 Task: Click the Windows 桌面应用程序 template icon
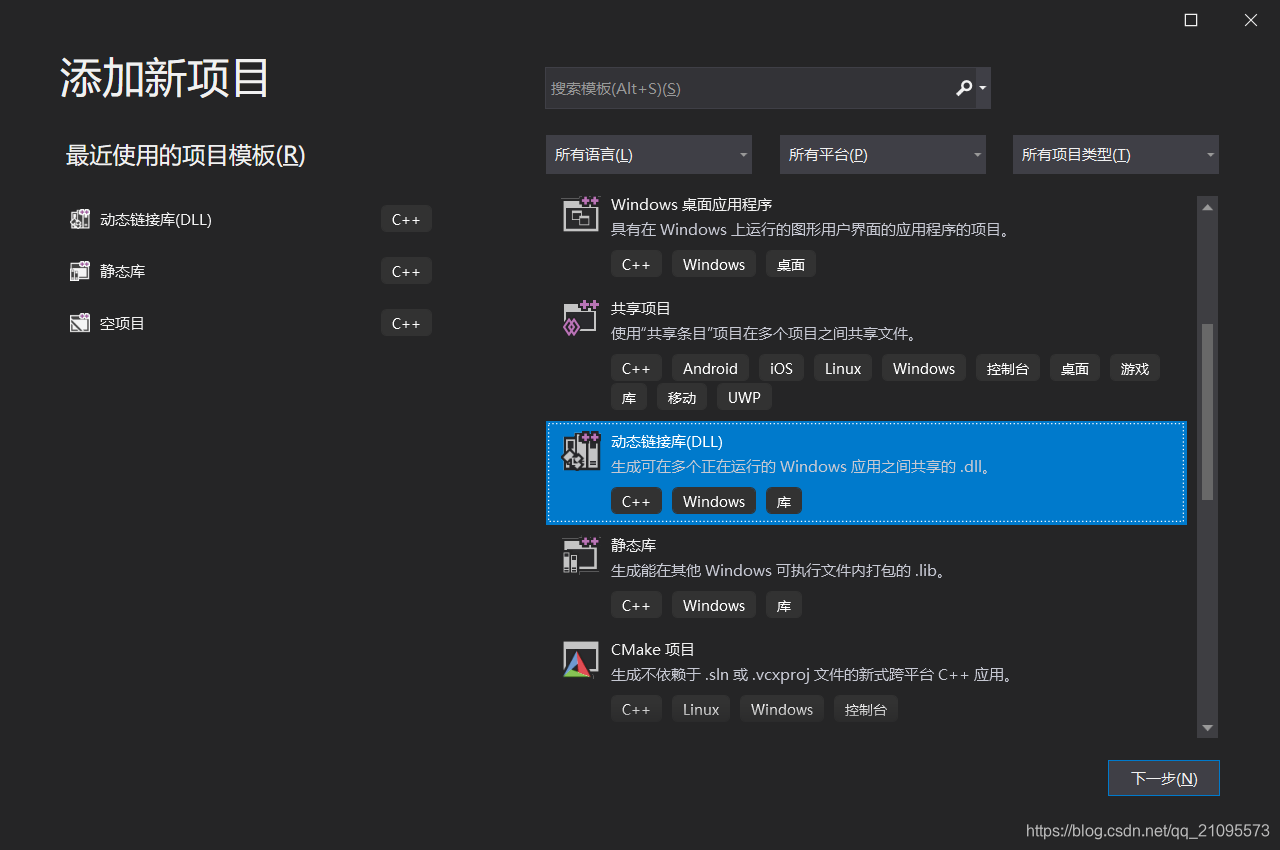coord(580,213)
